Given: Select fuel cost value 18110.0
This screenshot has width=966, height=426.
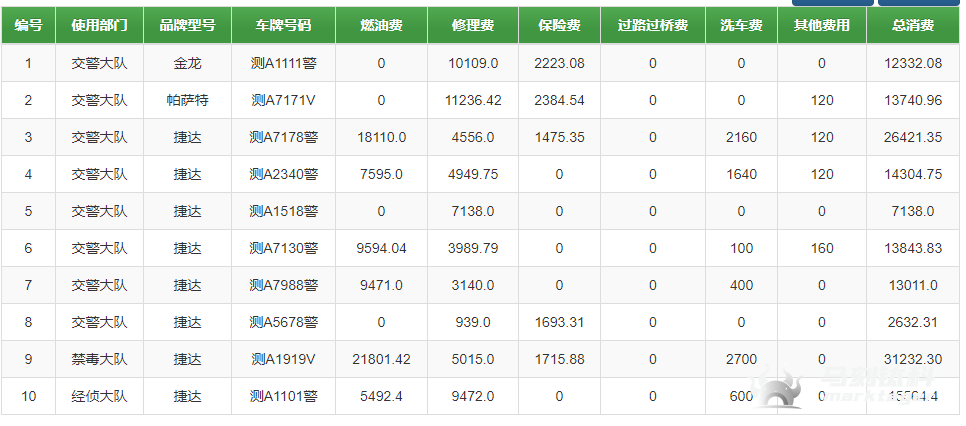Looking at the screenshot, I should [x=381, y=137].
